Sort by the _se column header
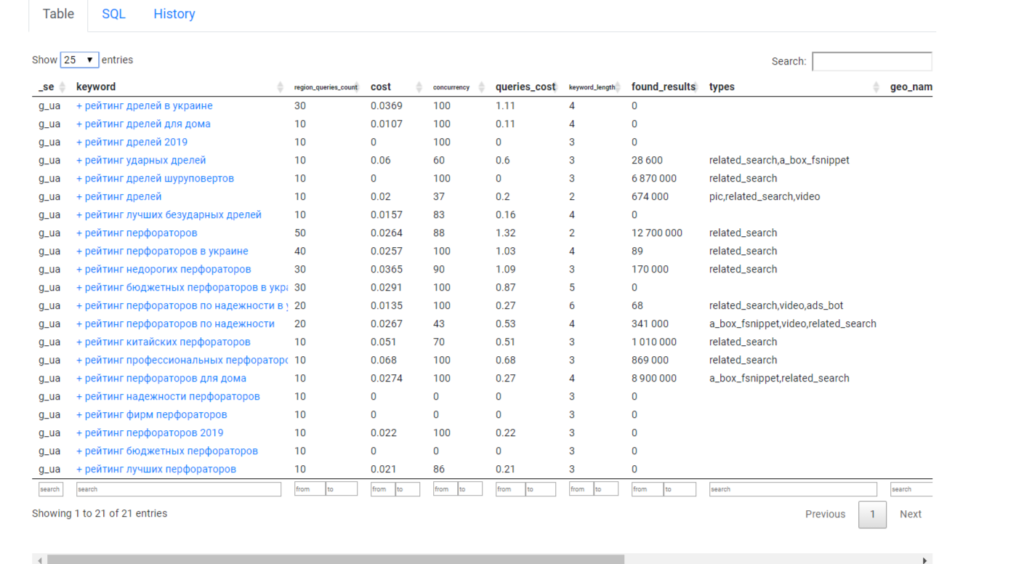Viewport: 1024px width, 564px height. pos(46,87)
